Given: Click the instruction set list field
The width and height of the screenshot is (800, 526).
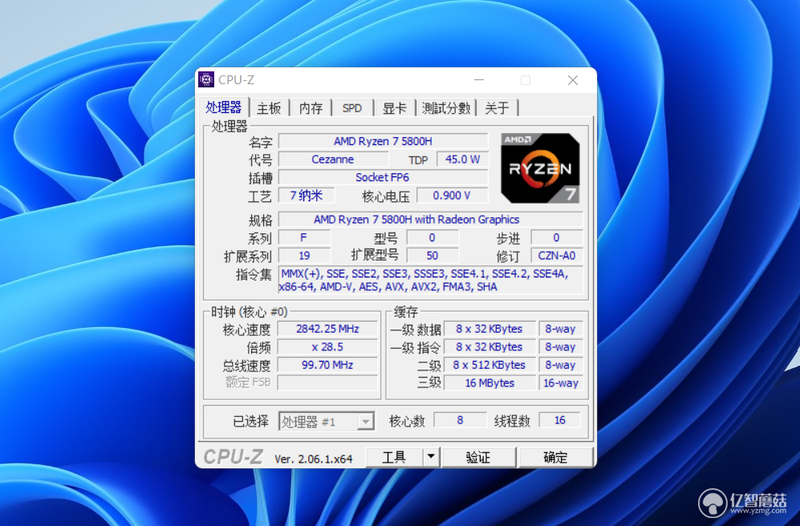Looking at the screenshot, I should (431, 280).
